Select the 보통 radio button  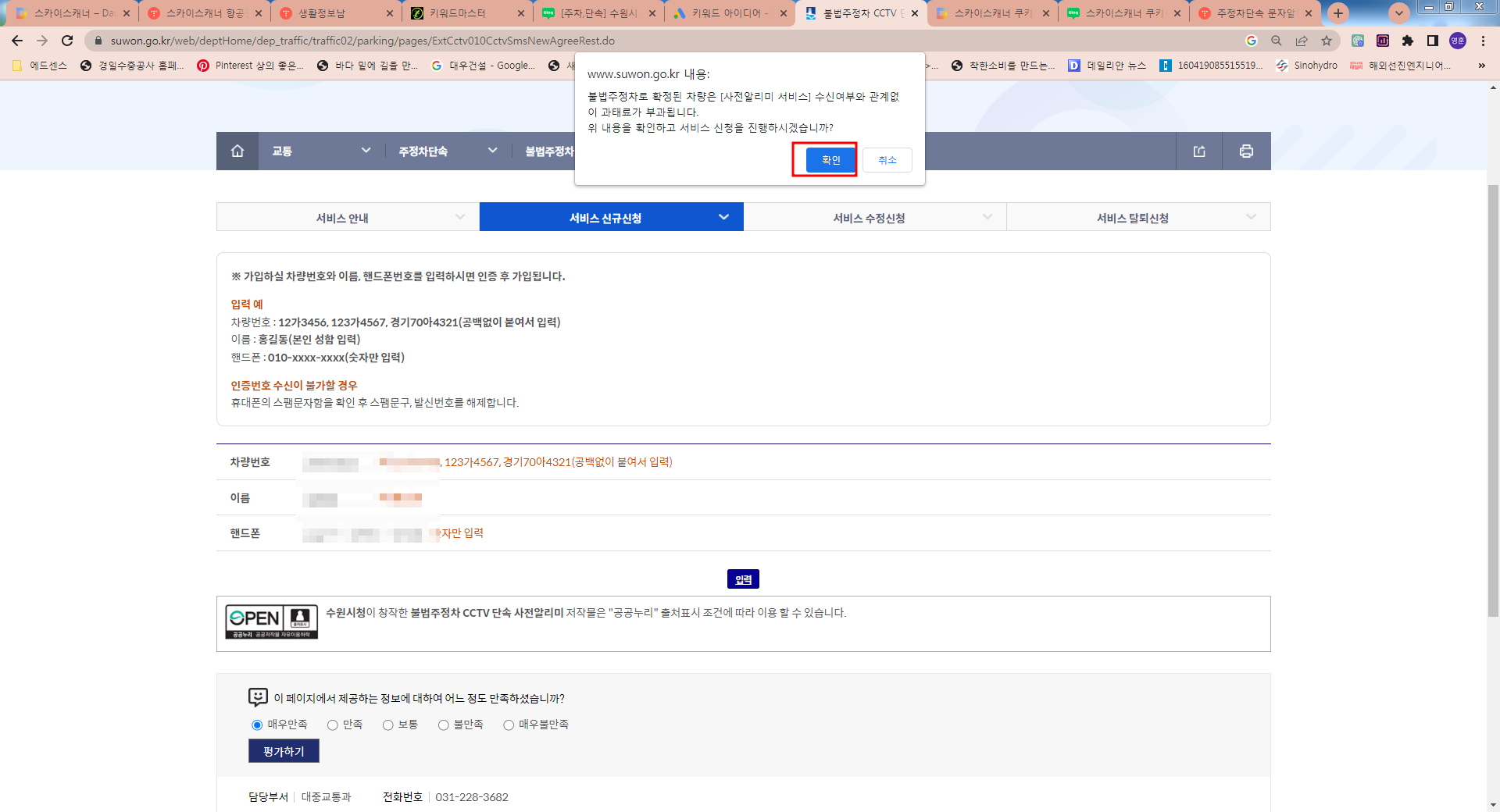(388, 725)
